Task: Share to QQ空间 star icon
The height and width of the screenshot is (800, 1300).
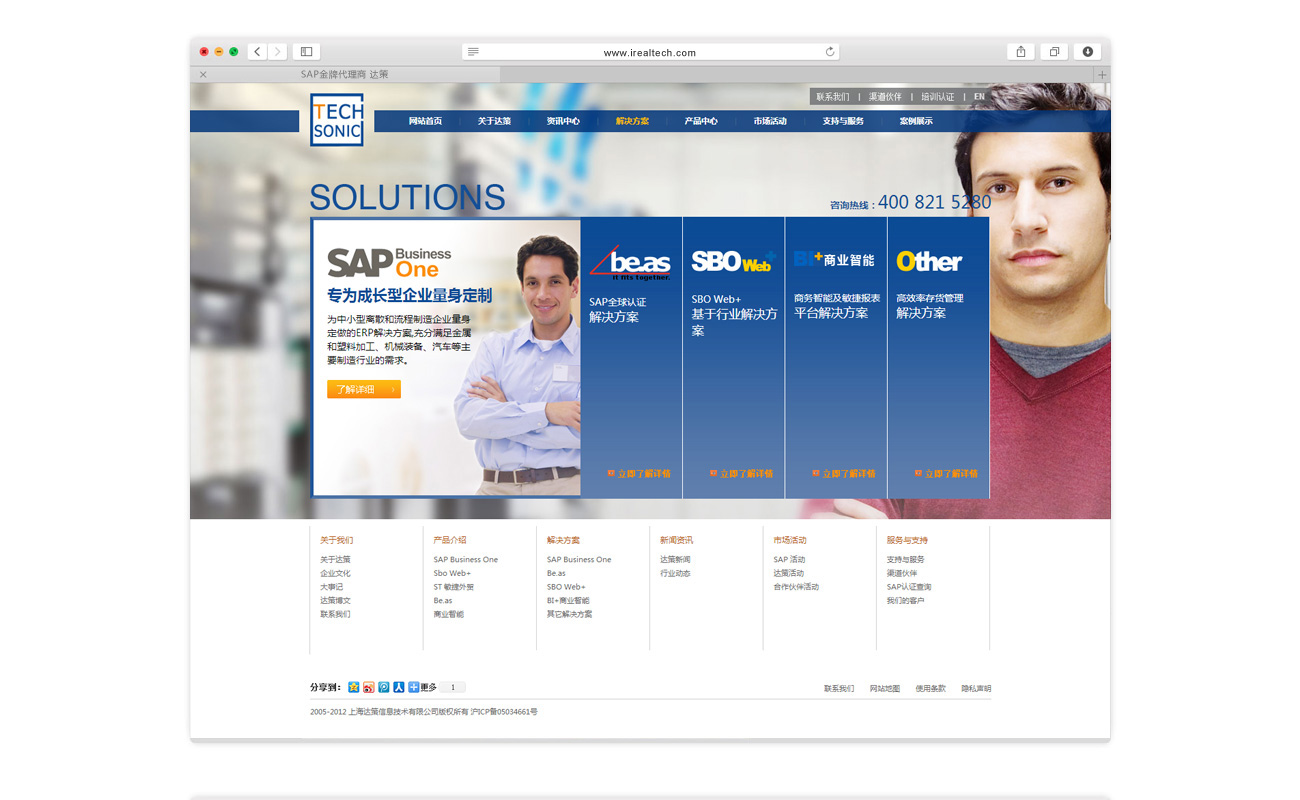Action: click(354, 687)
